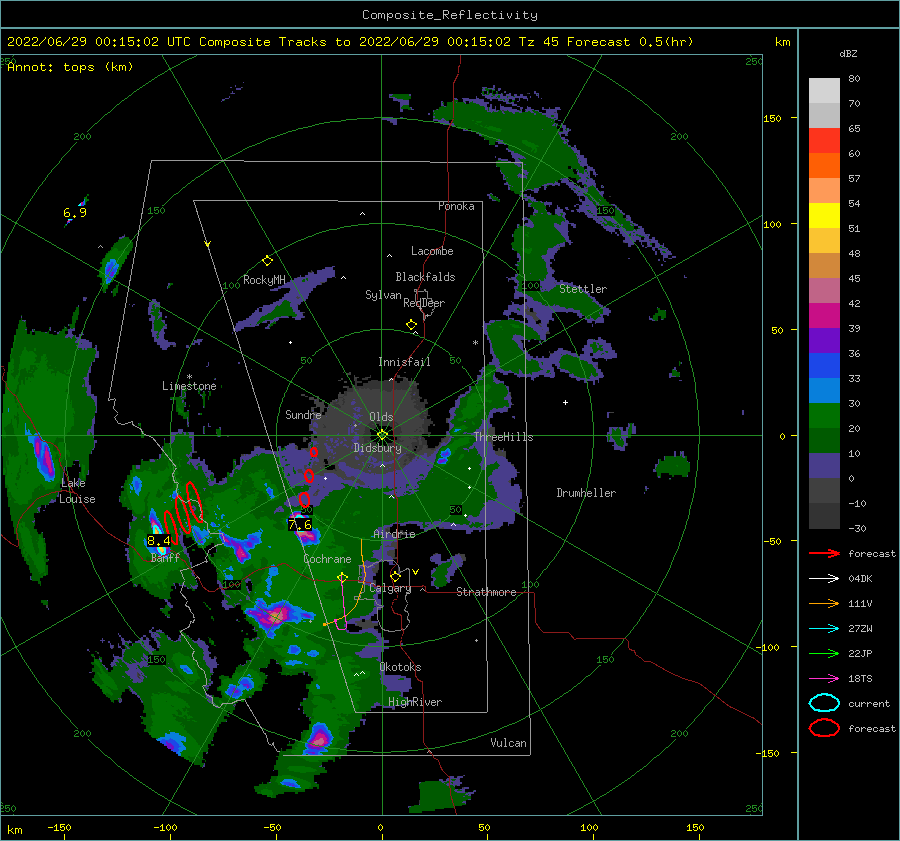Click the Sundre city label

[x=304, y=415]
